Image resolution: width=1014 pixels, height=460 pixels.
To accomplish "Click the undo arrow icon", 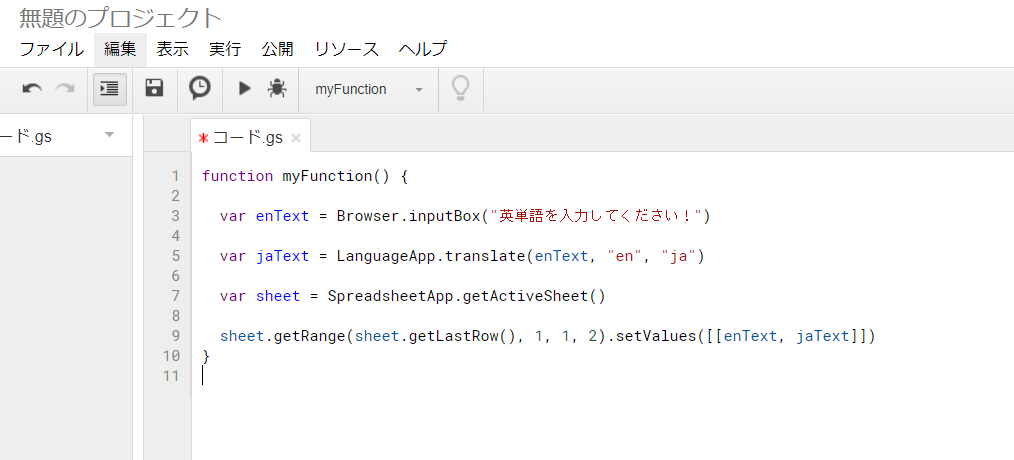I will tap(32, 89).
